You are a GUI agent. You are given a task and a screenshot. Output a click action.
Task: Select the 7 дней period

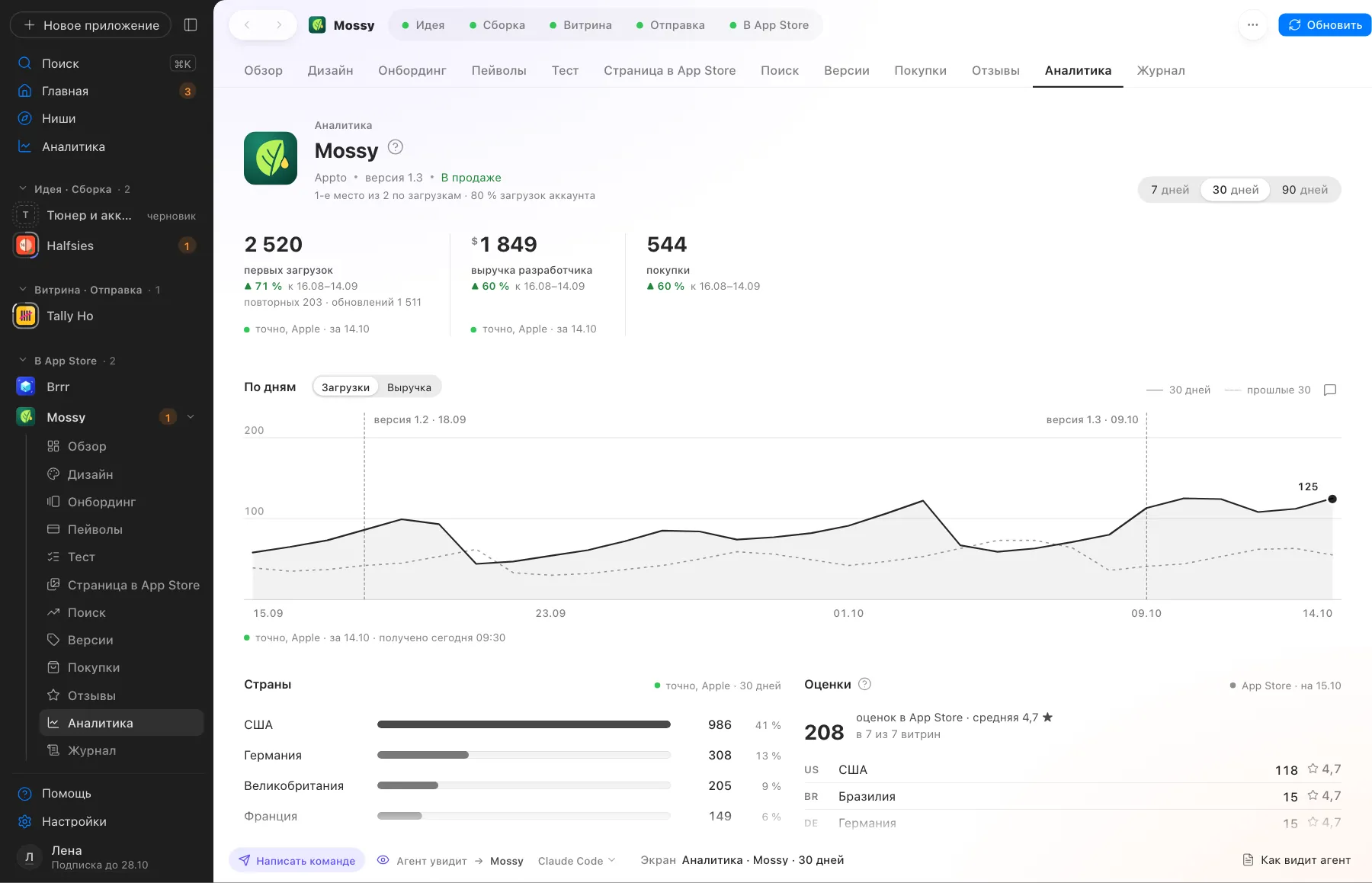pyautogui.click(x=1170, y=190)
